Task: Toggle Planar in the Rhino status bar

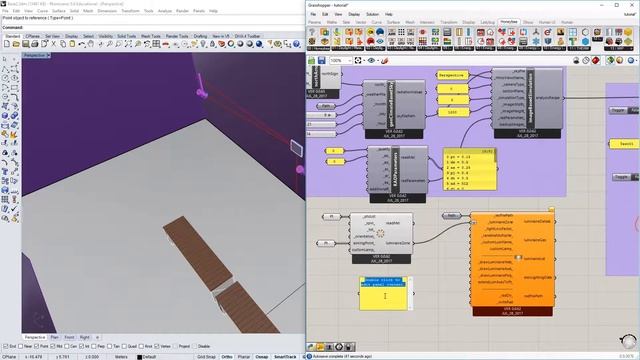Action: pos(244,357)
